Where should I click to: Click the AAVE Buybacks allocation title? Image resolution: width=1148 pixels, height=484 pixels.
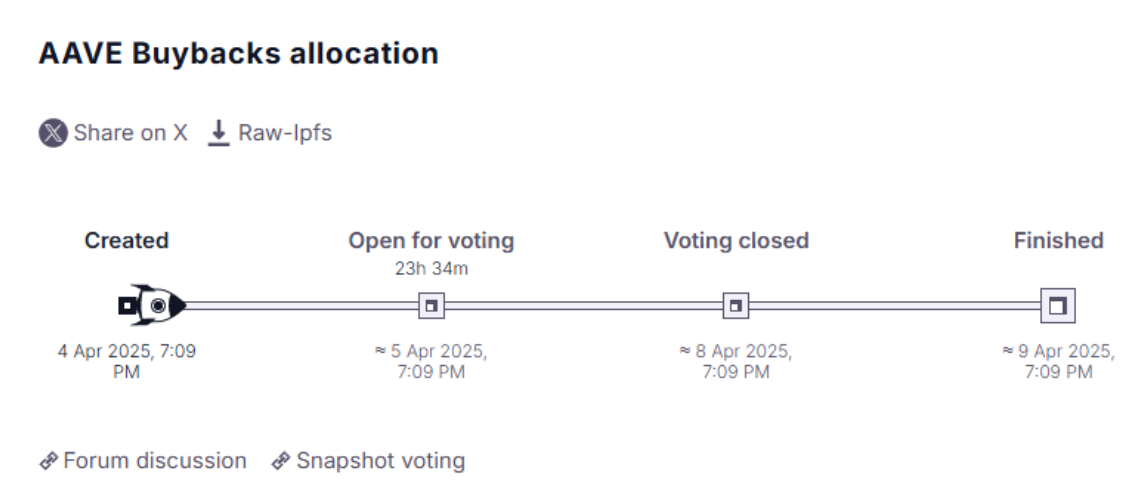tap(239, 53)
